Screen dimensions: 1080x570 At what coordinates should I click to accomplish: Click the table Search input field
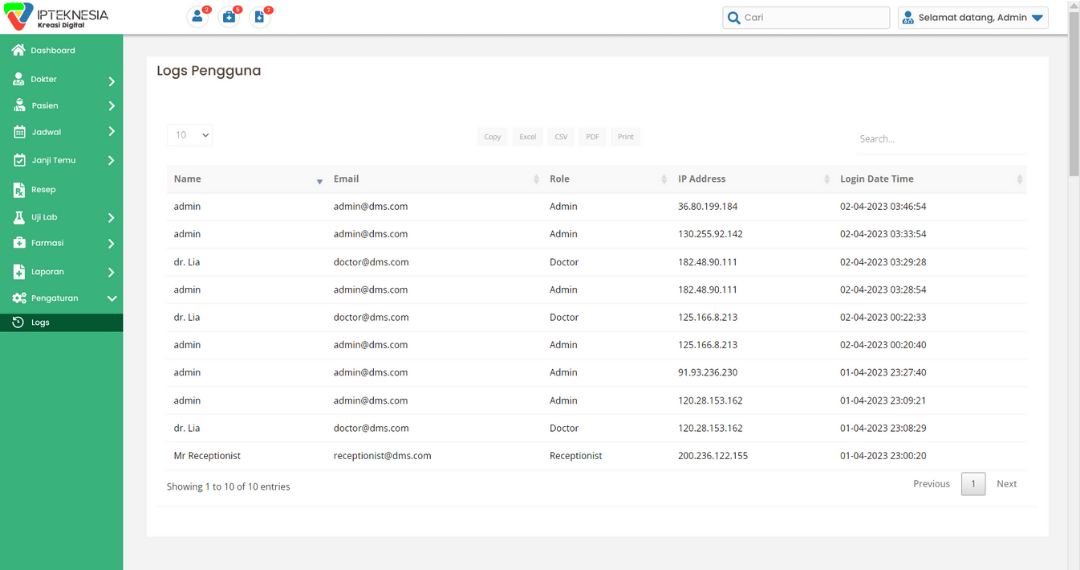point(940,139)
